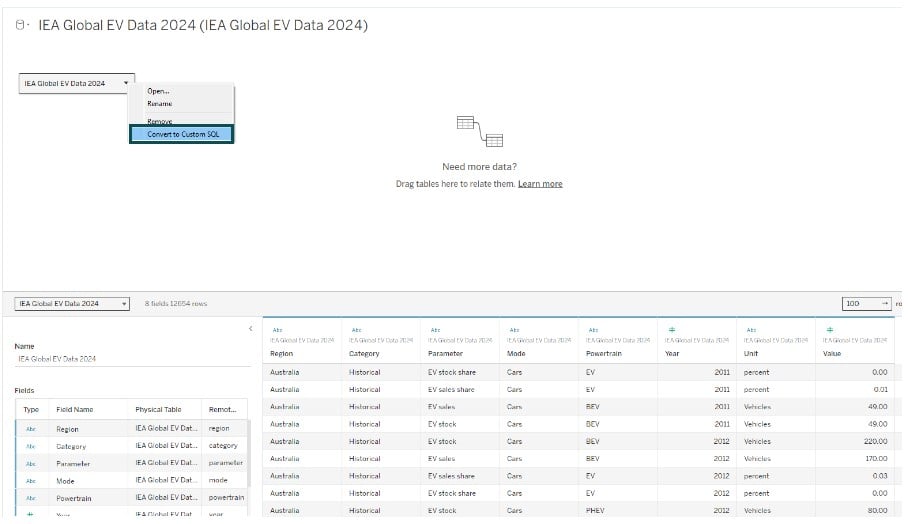Screen dimensions: 908x524
Task: Select the Mode field name row
Action: [65, 481]
